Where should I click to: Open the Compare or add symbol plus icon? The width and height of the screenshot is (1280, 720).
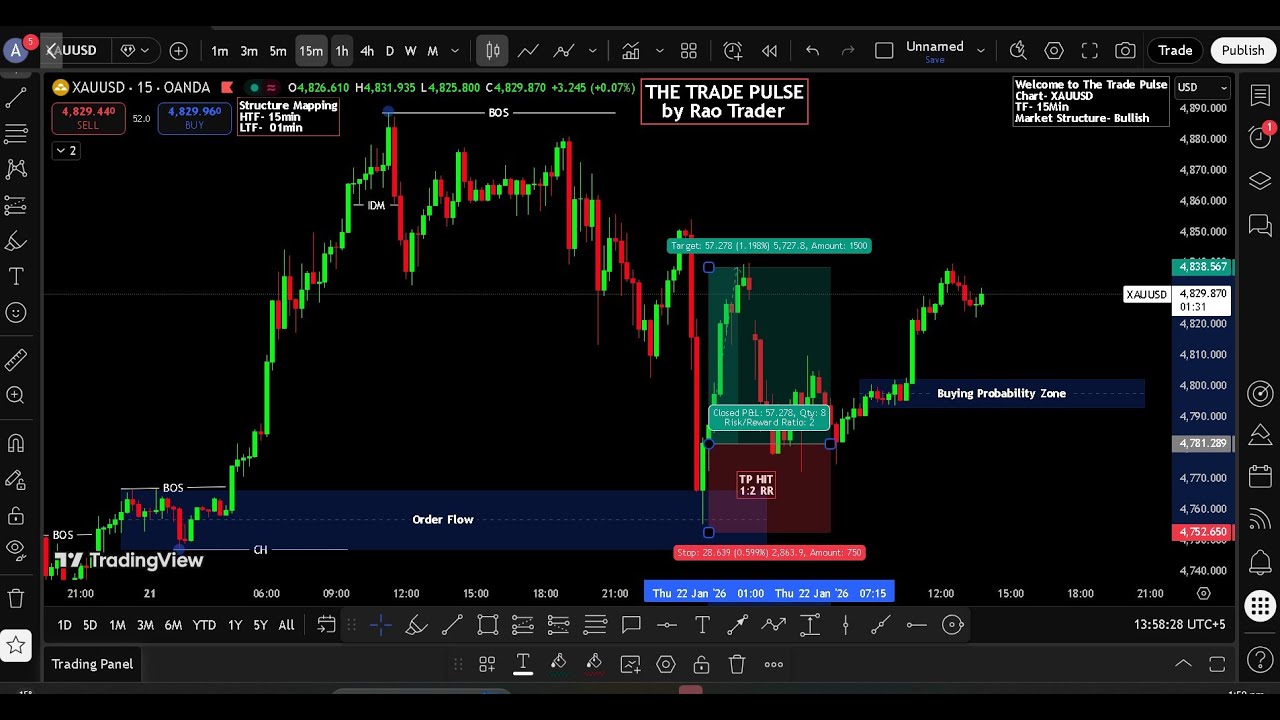point(178,51)
